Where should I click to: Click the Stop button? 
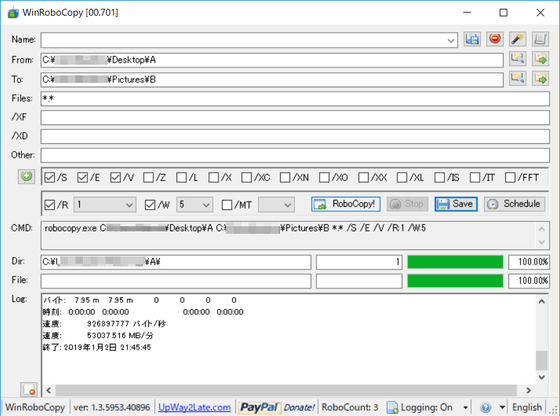coord(407,204)
